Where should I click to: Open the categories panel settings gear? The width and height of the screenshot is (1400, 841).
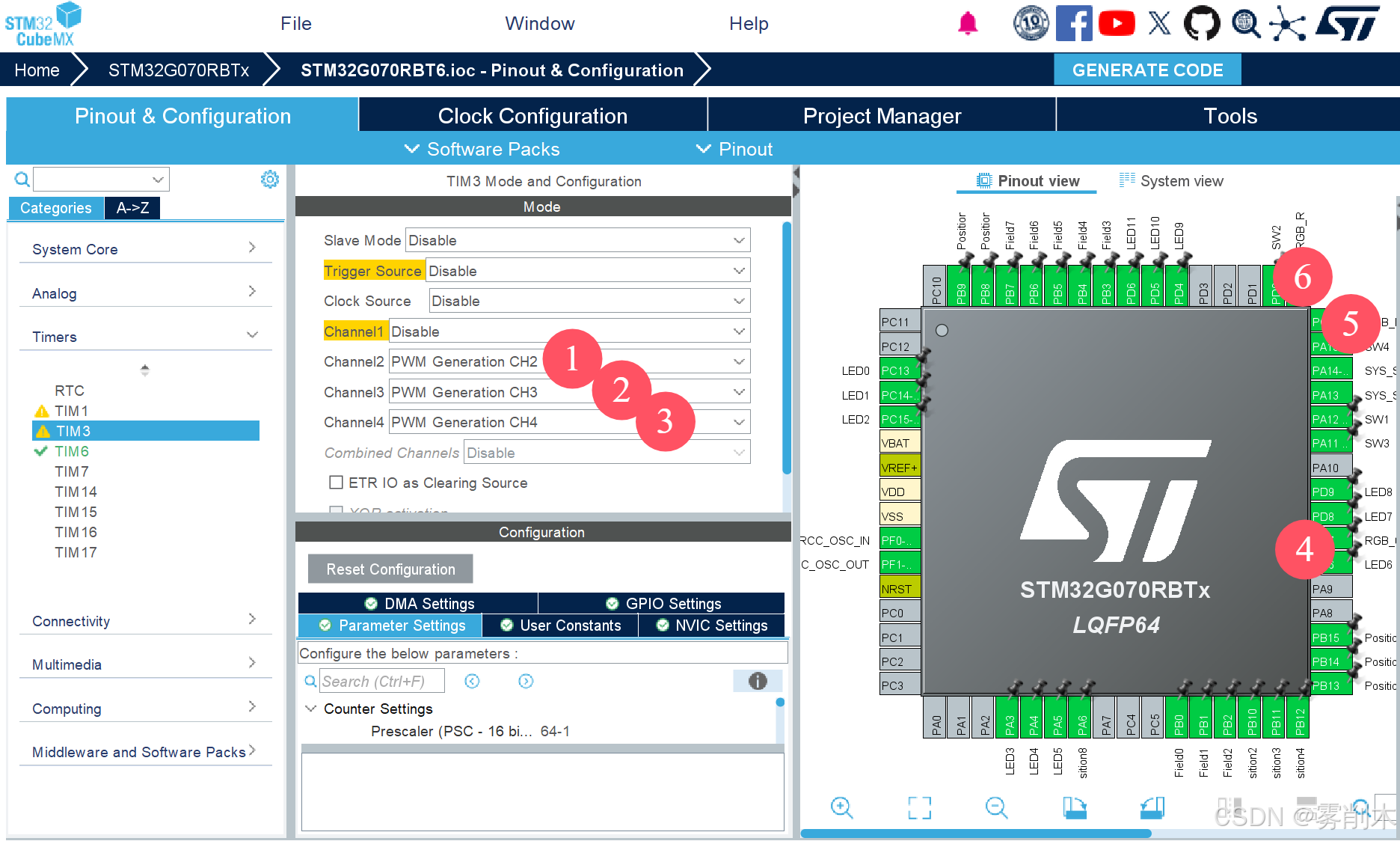(x=269, y=179)
